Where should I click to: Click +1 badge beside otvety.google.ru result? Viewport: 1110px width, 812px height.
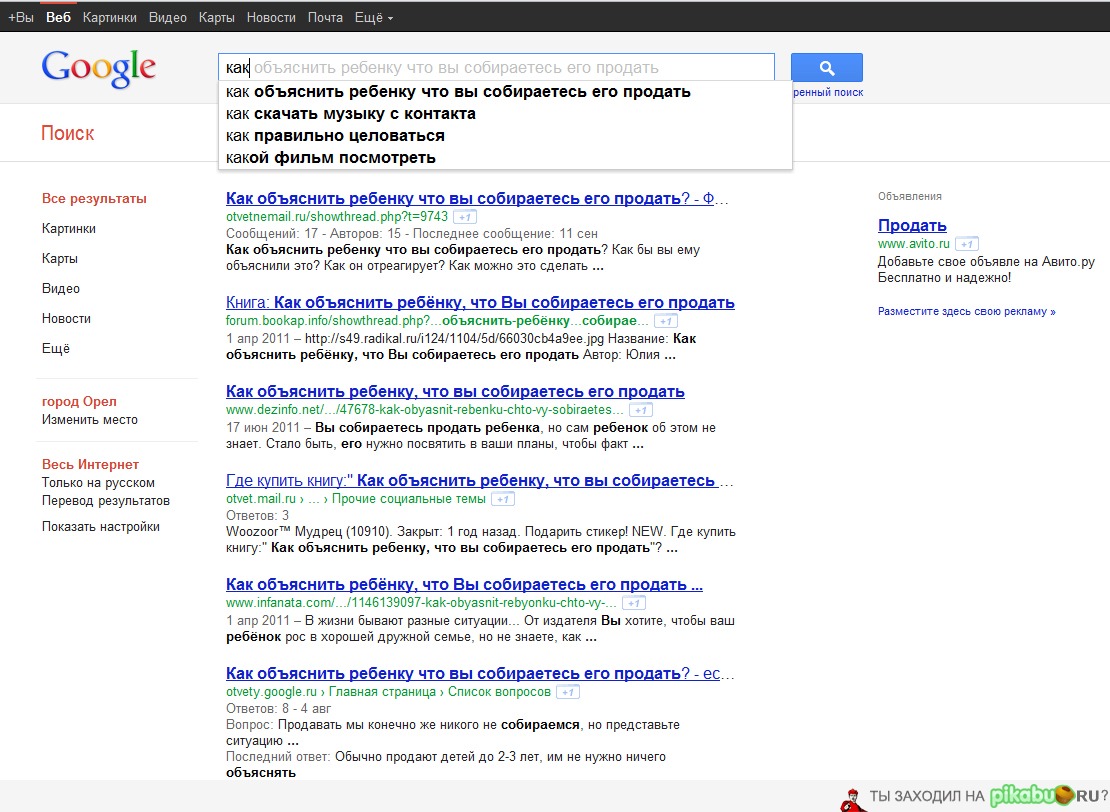tap(568, 692)
